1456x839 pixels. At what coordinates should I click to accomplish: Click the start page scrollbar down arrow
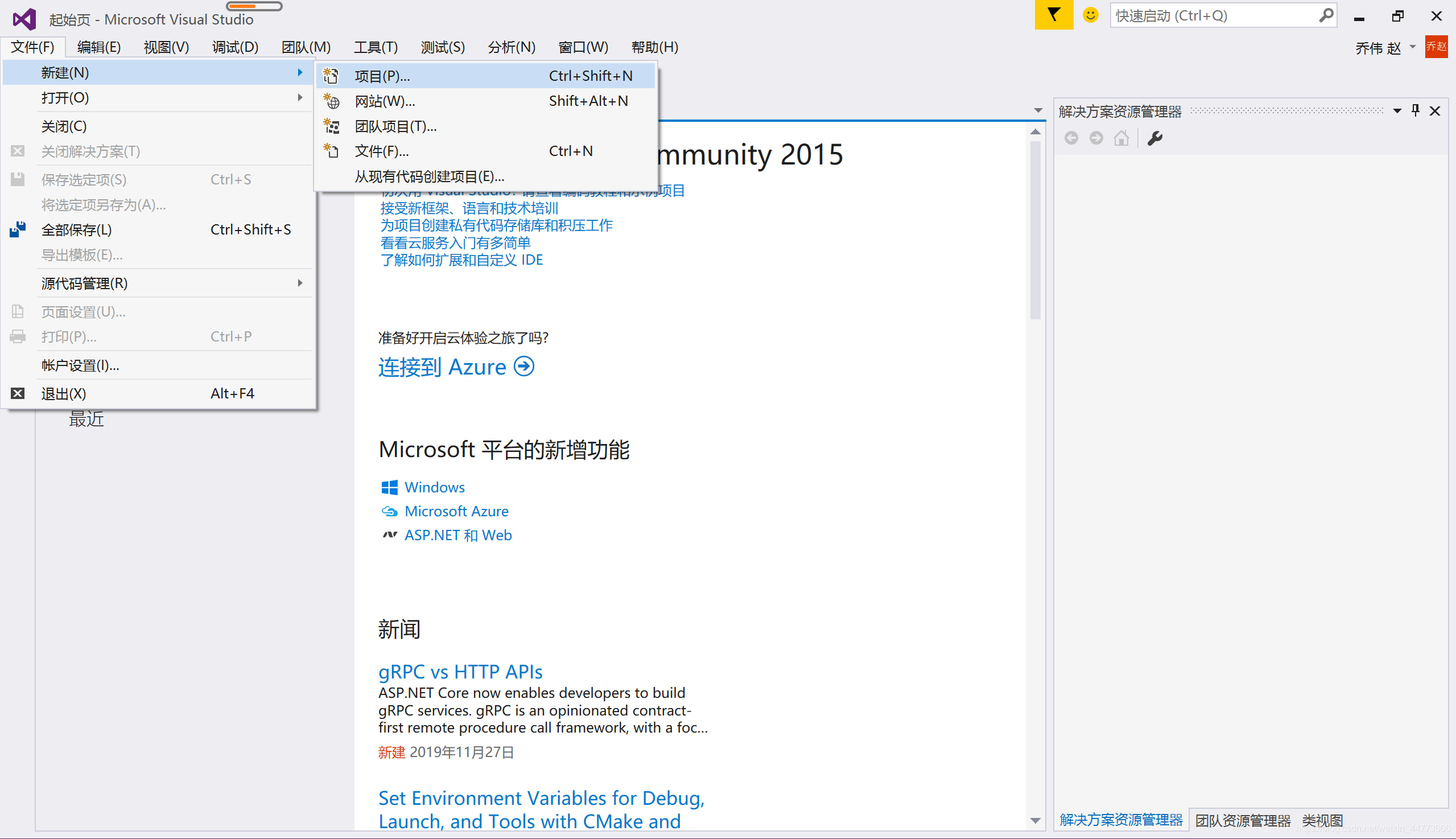[1035, 821]
